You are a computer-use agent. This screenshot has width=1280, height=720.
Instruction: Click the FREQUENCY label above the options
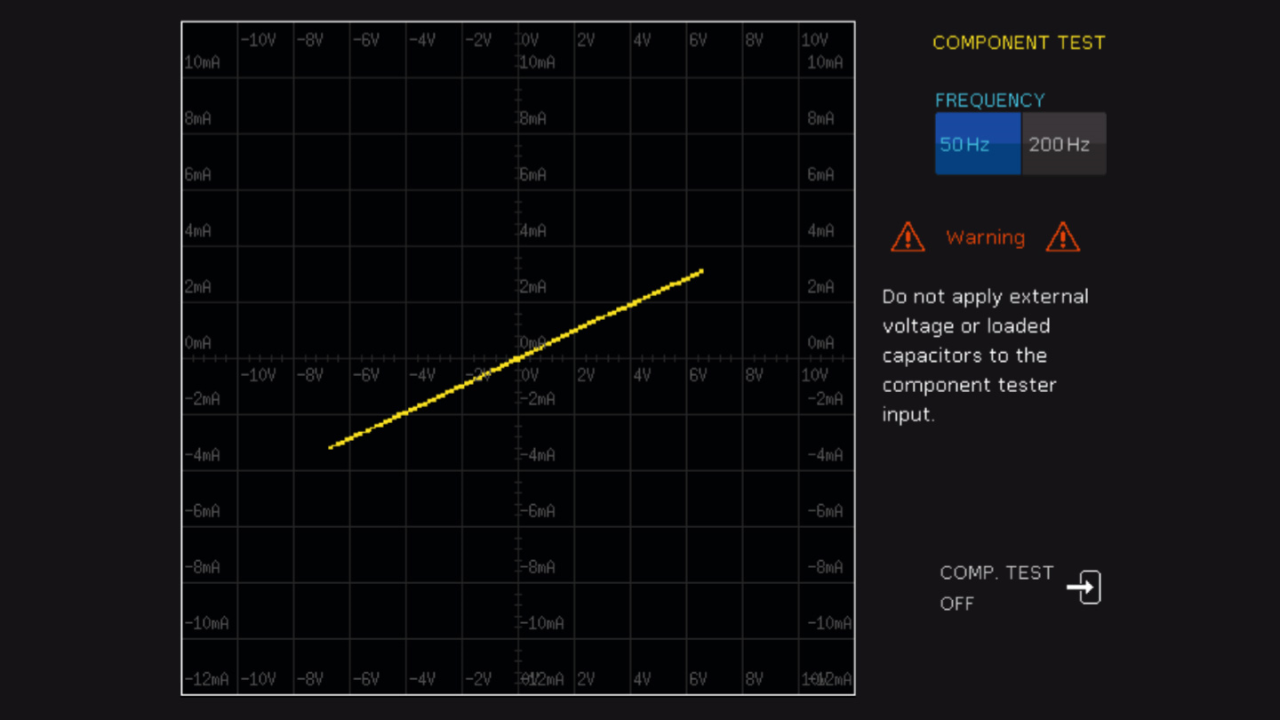click(x=989, y=100)
